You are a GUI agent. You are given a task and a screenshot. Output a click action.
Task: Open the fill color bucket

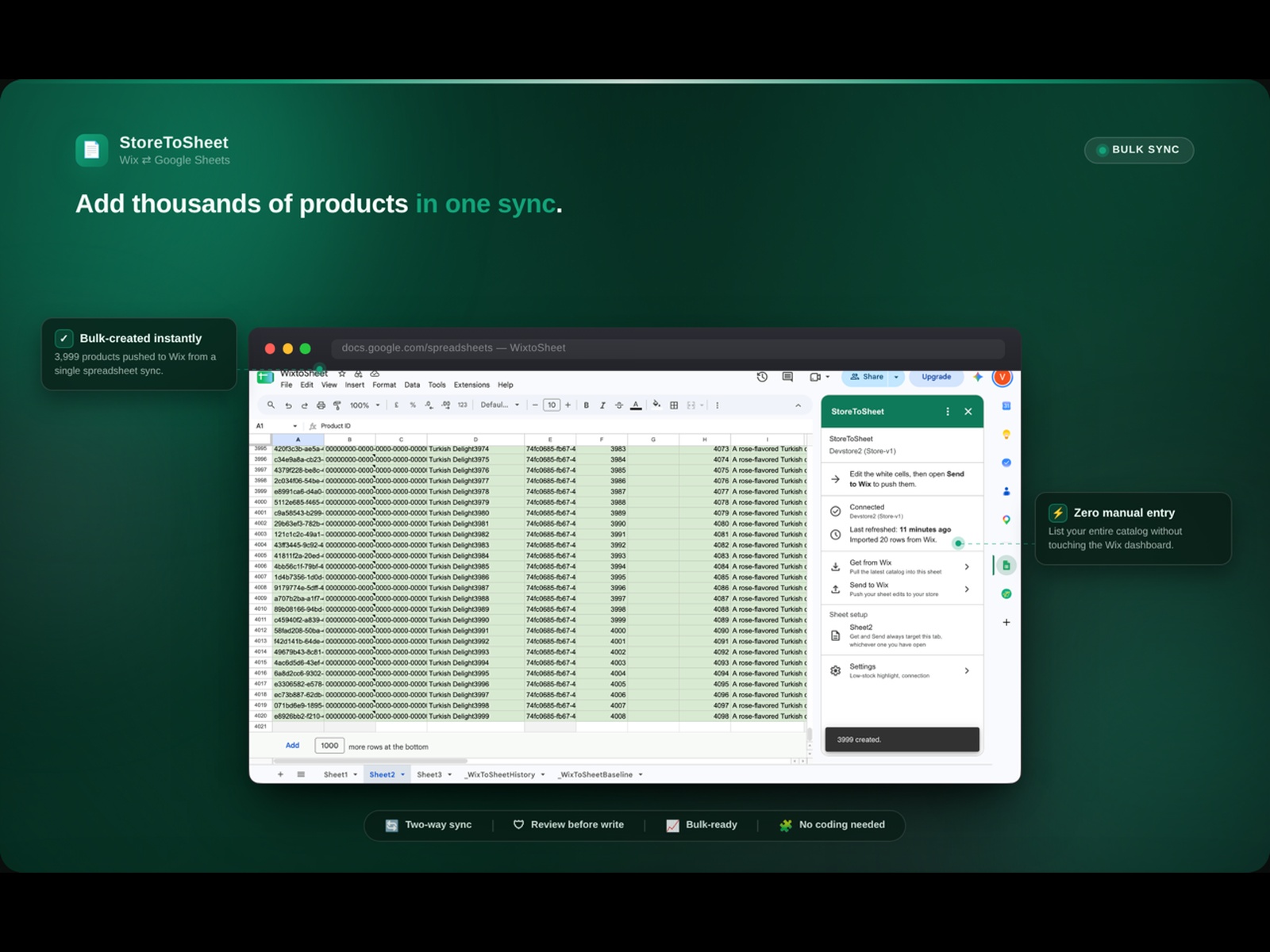[656, 405]
